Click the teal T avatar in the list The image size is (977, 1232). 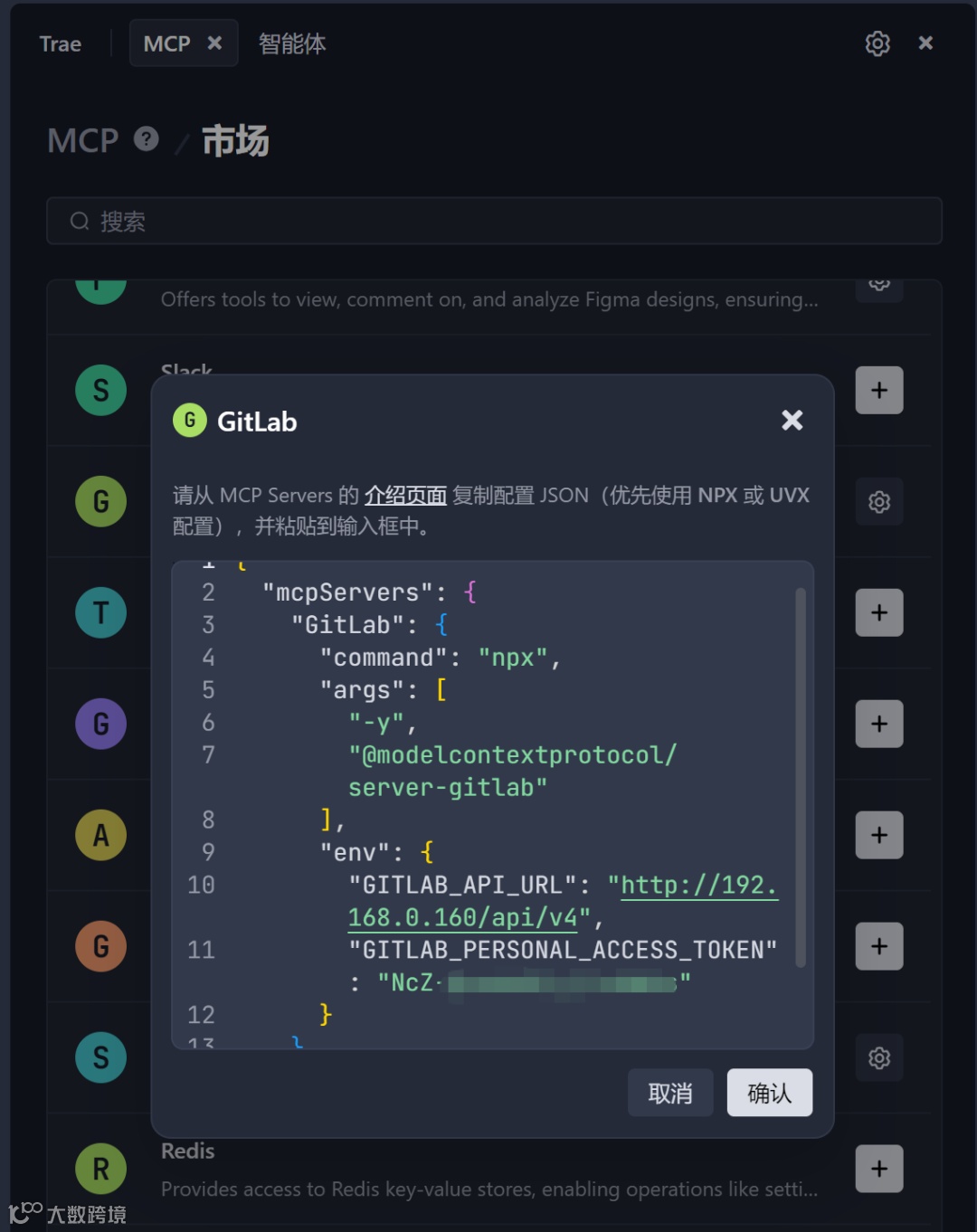(100, 612)
